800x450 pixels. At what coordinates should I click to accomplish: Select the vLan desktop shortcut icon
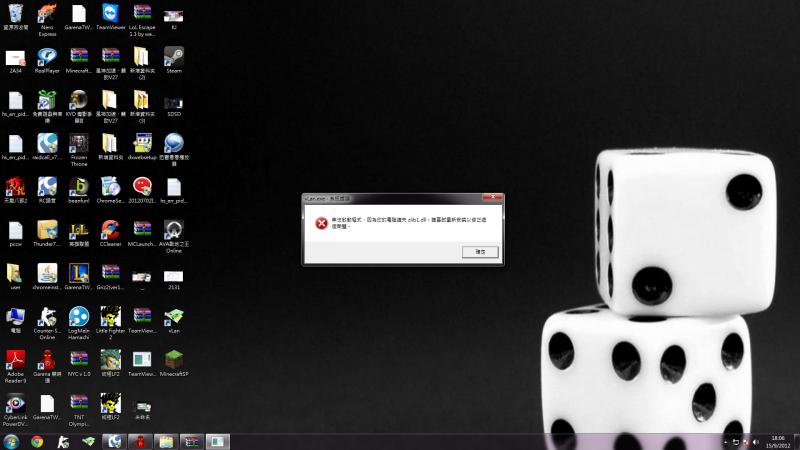click(x=173, y=317)
